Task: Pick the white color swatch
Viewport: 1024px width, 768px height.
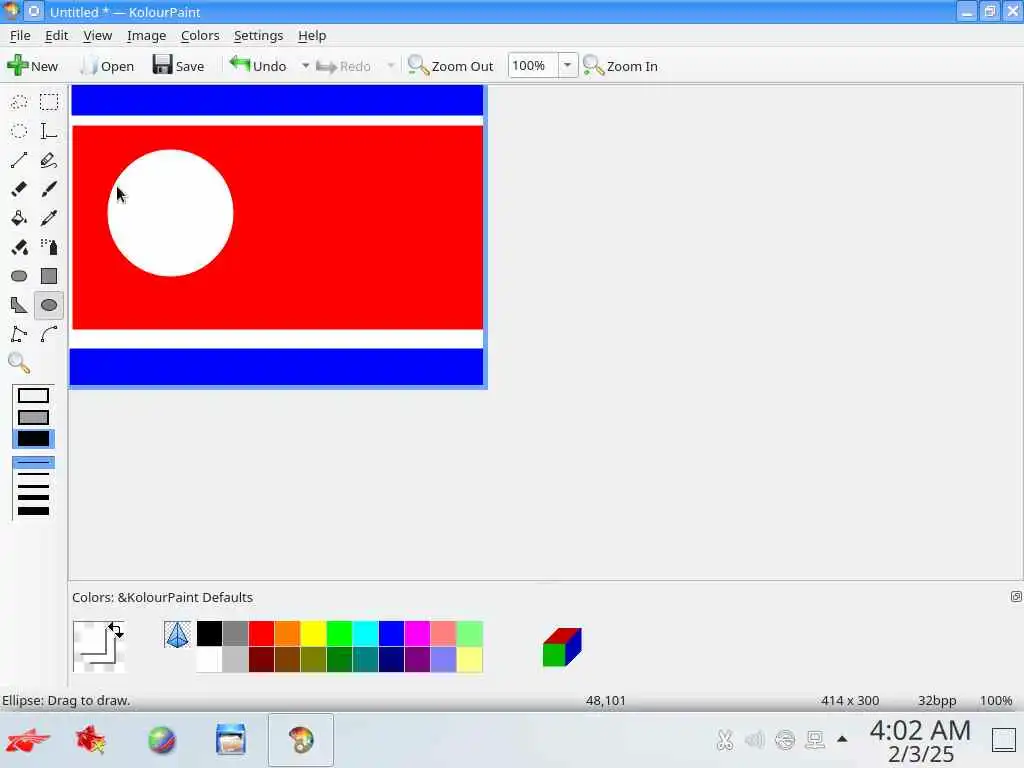Action: [209, 660]
